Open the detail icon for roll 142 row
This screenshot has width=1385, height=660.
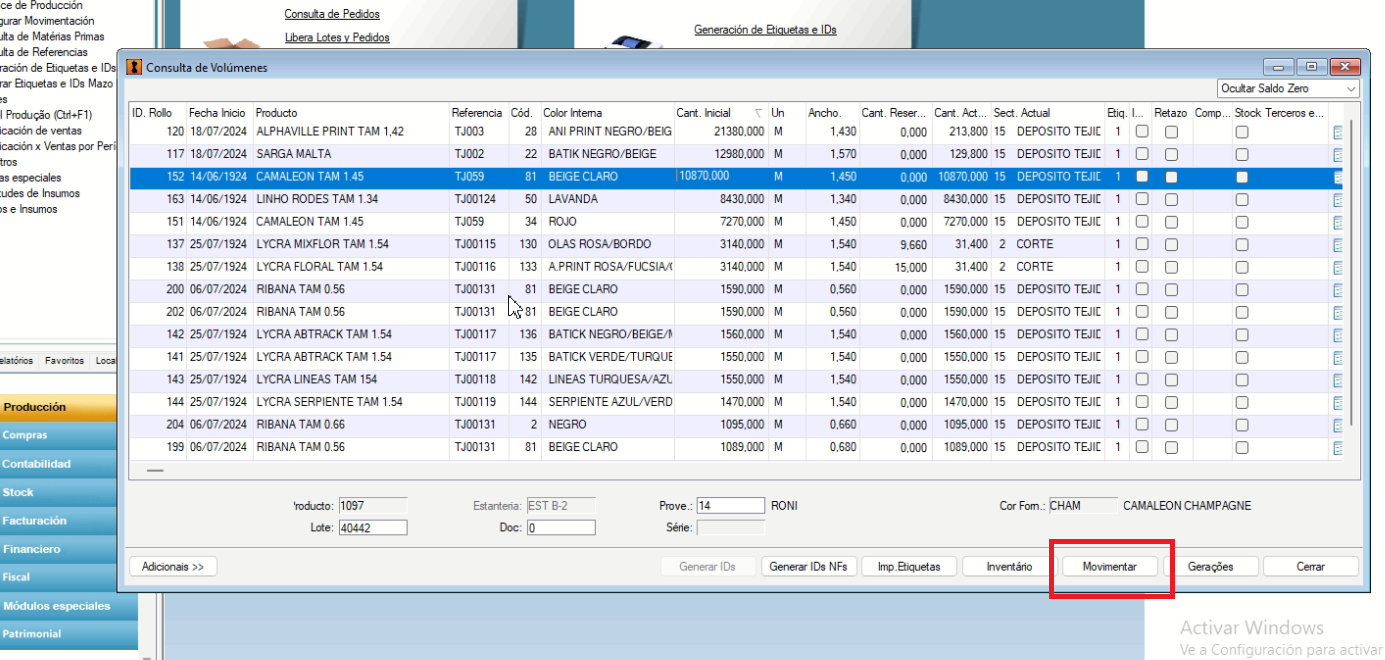click(x=1338, y=335)
